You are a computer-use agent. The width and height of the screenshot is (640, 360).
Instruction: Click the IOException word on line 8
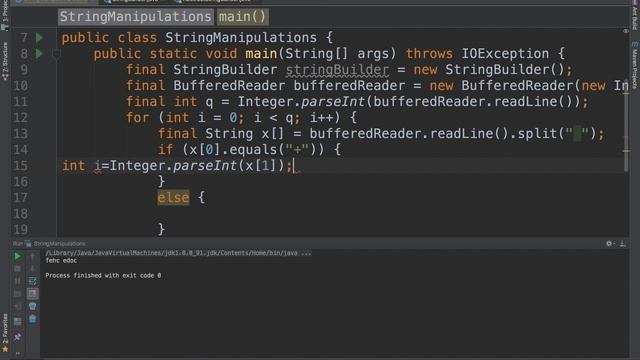pyautogui.click(x=505, y=53)
